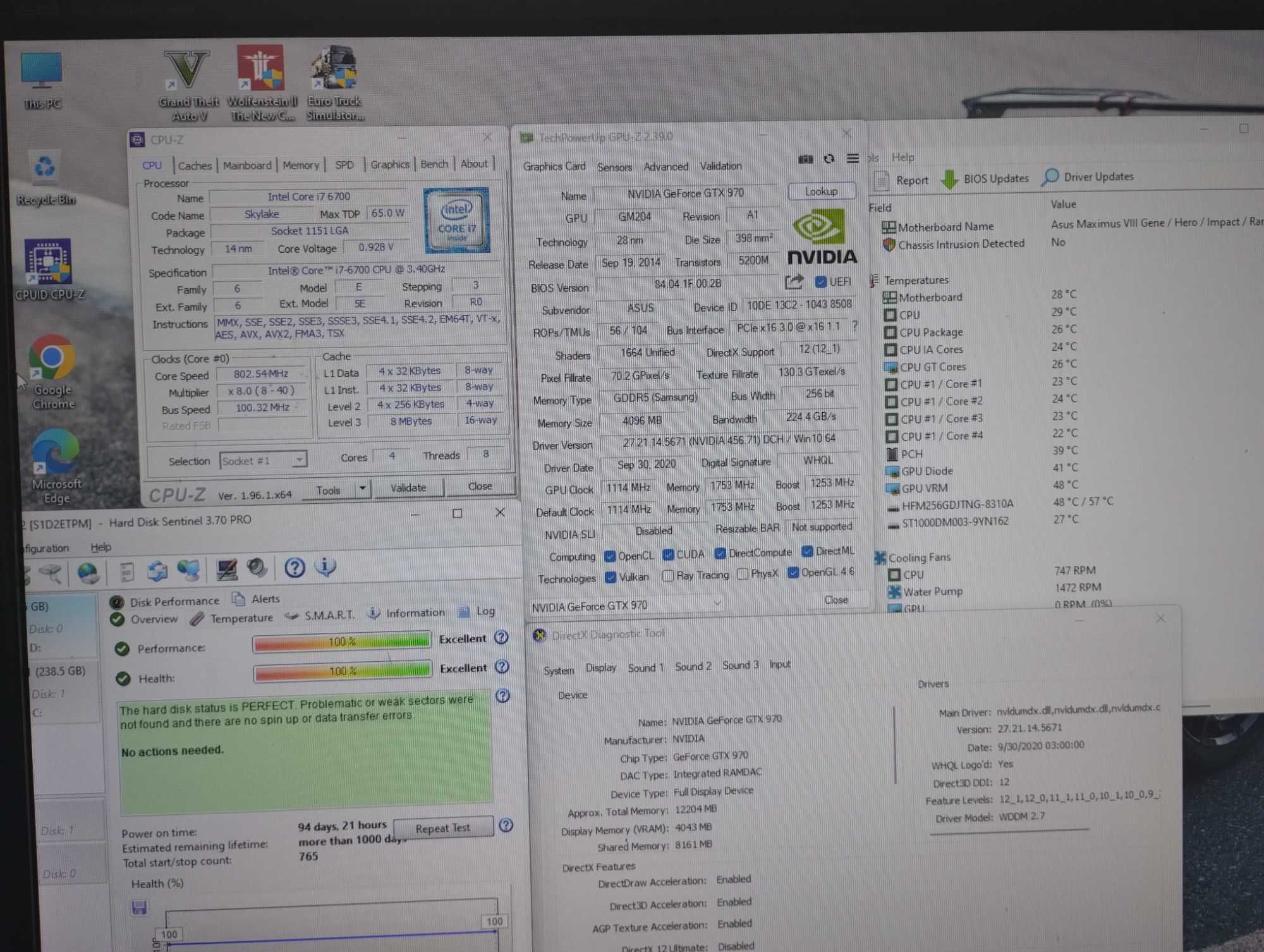Toggle UEFI checkbox in GPU-Z
Viewport: 1264px width, 952px height.
pyautogui.click(x=820, y=281)
